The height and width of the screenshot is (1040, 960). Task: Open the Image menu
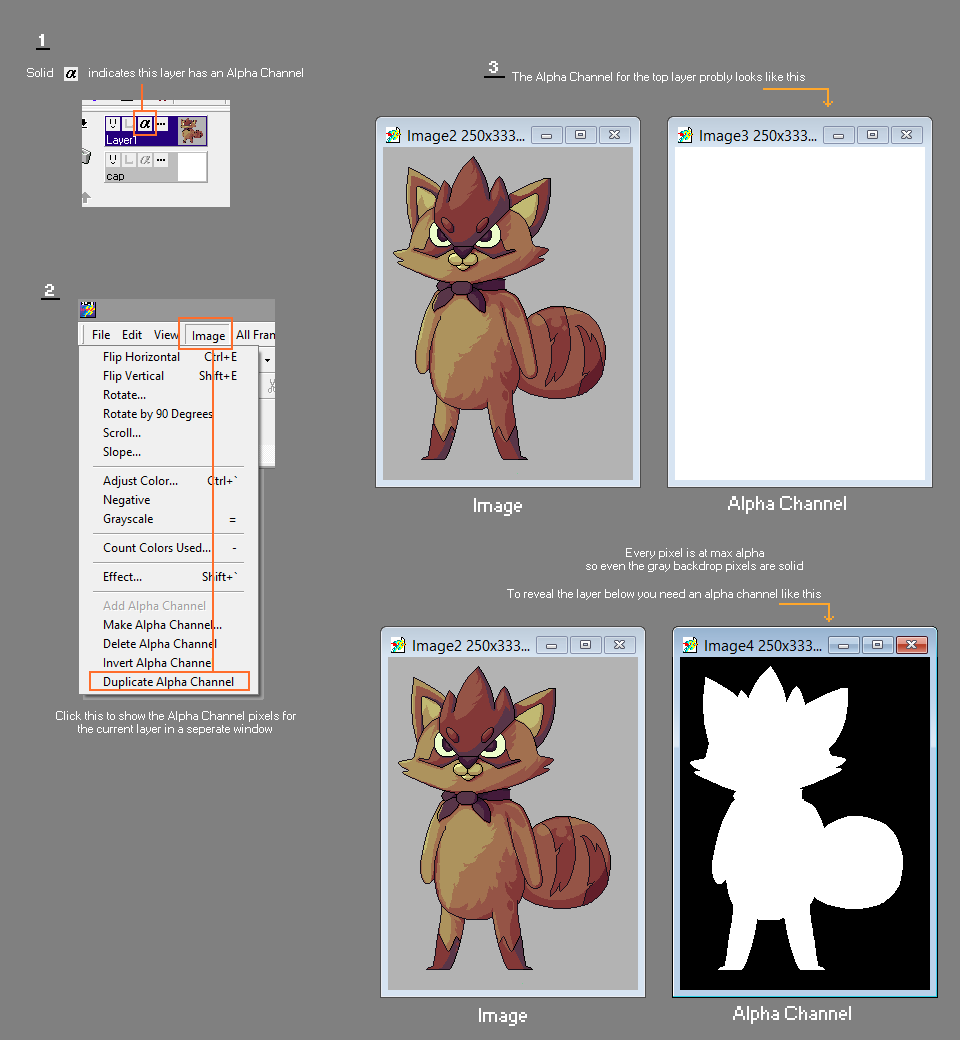pos(208,336)
